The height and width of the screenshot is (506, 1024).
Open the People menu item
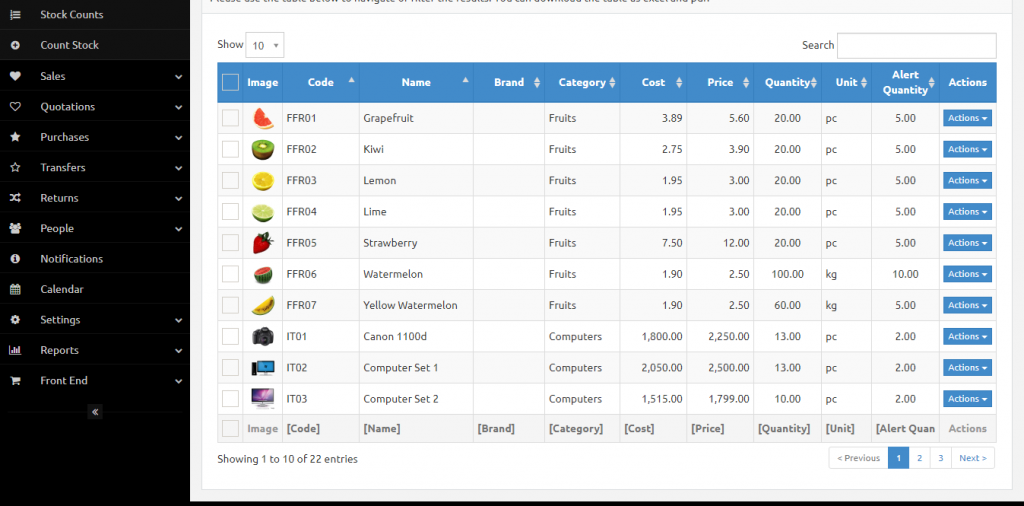[x=95, y=229]
